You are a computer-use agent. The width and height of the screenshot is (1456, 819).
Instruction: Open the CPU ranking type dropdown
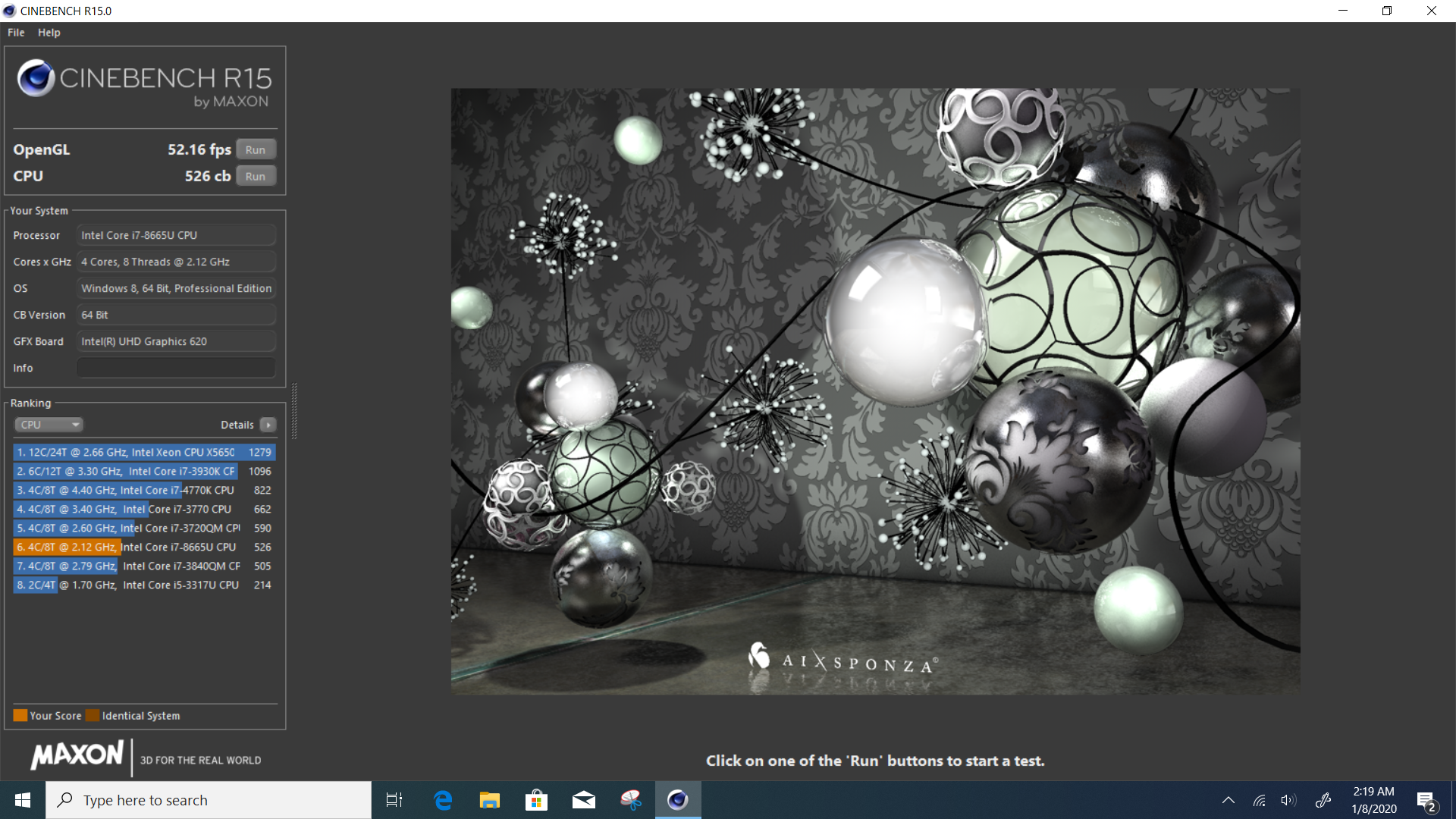coord(49,425)
